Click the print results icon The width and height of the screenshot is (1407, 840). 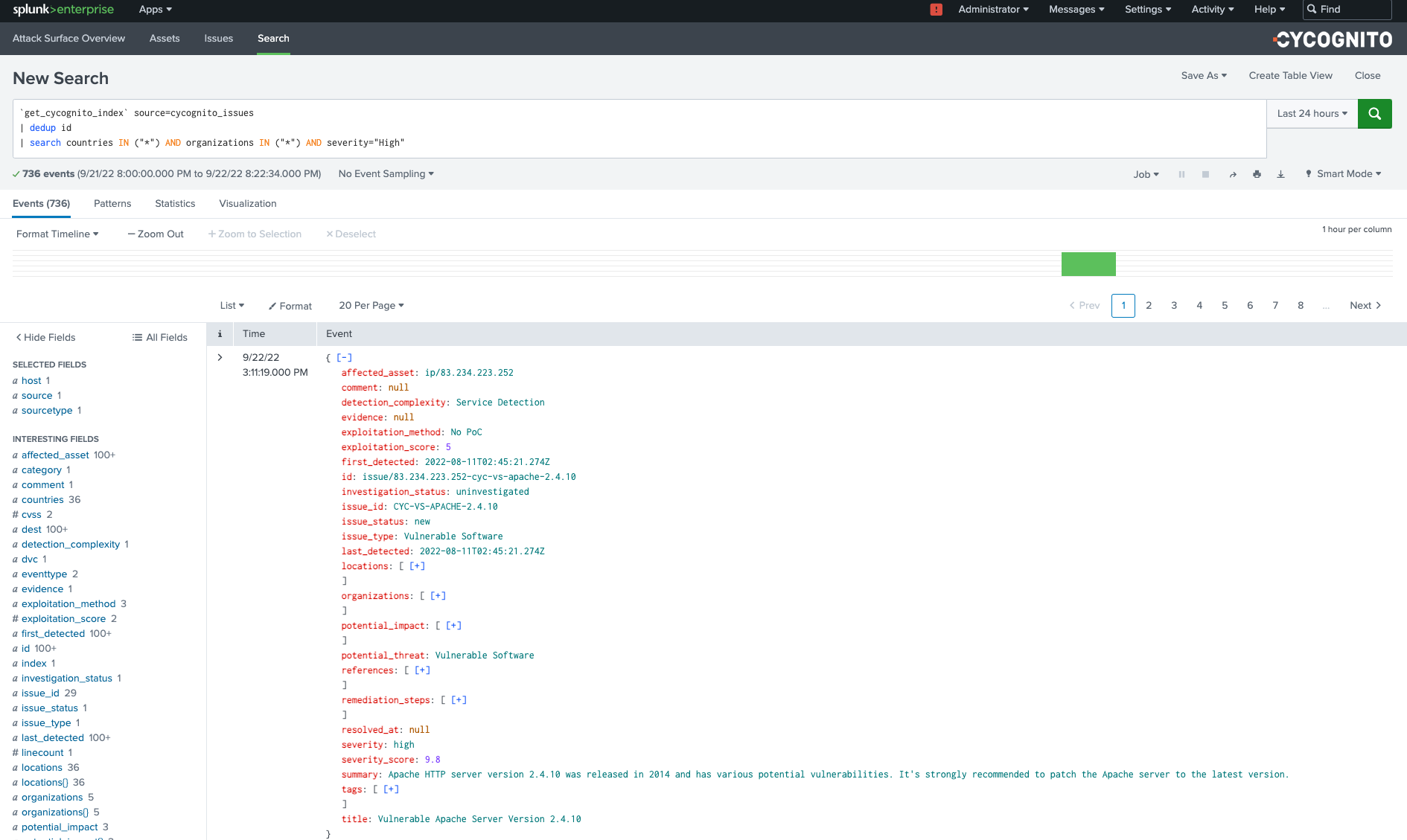click(x=1257, y=174)
